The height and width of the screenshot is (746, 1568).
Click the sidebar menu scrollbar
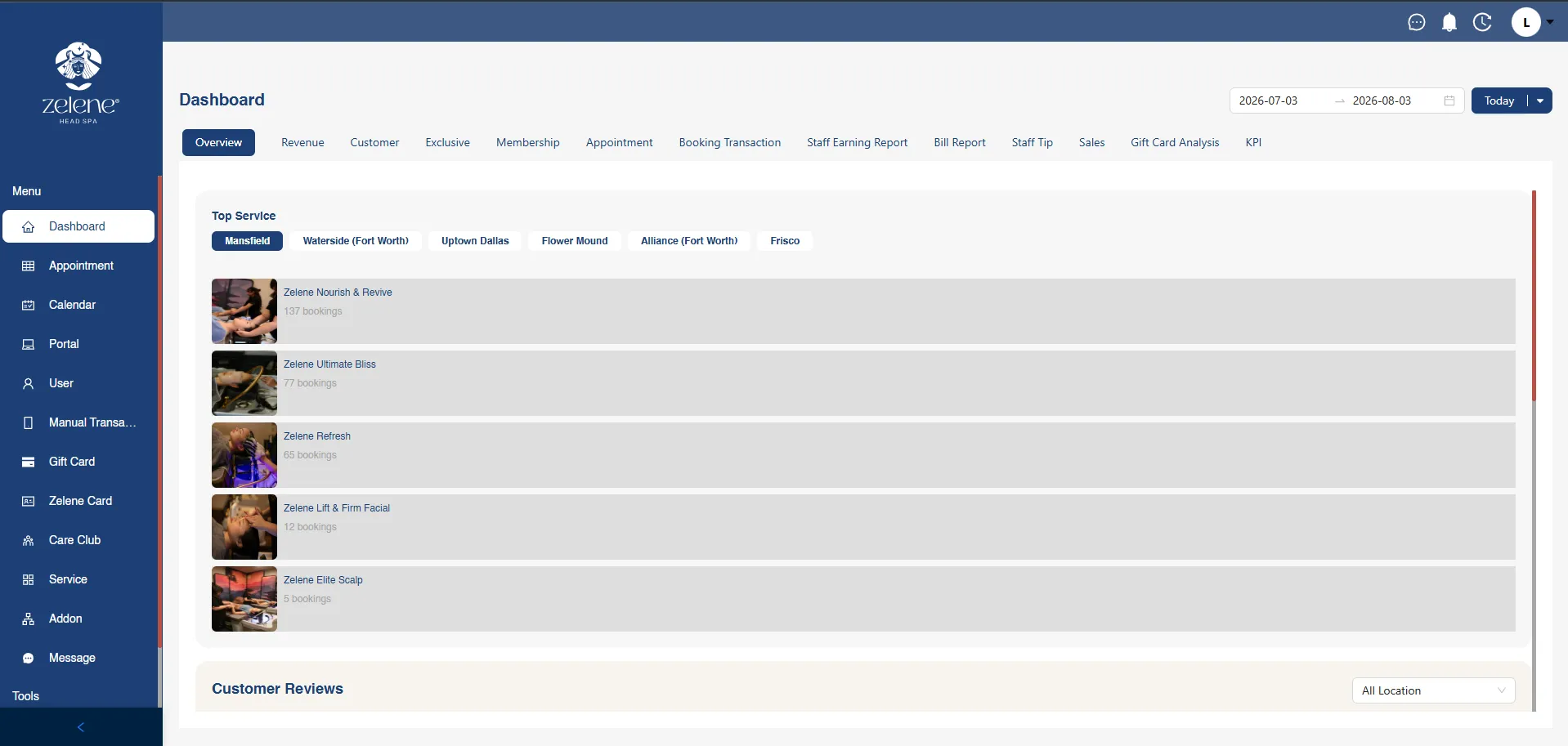[159, 412]
